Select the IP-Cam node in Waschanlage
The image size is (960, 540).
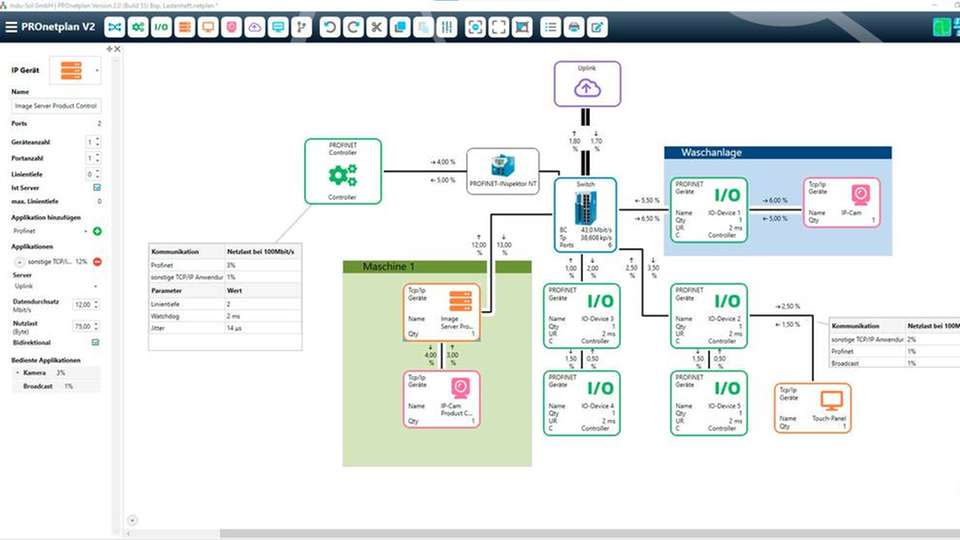tap(842, 203)
